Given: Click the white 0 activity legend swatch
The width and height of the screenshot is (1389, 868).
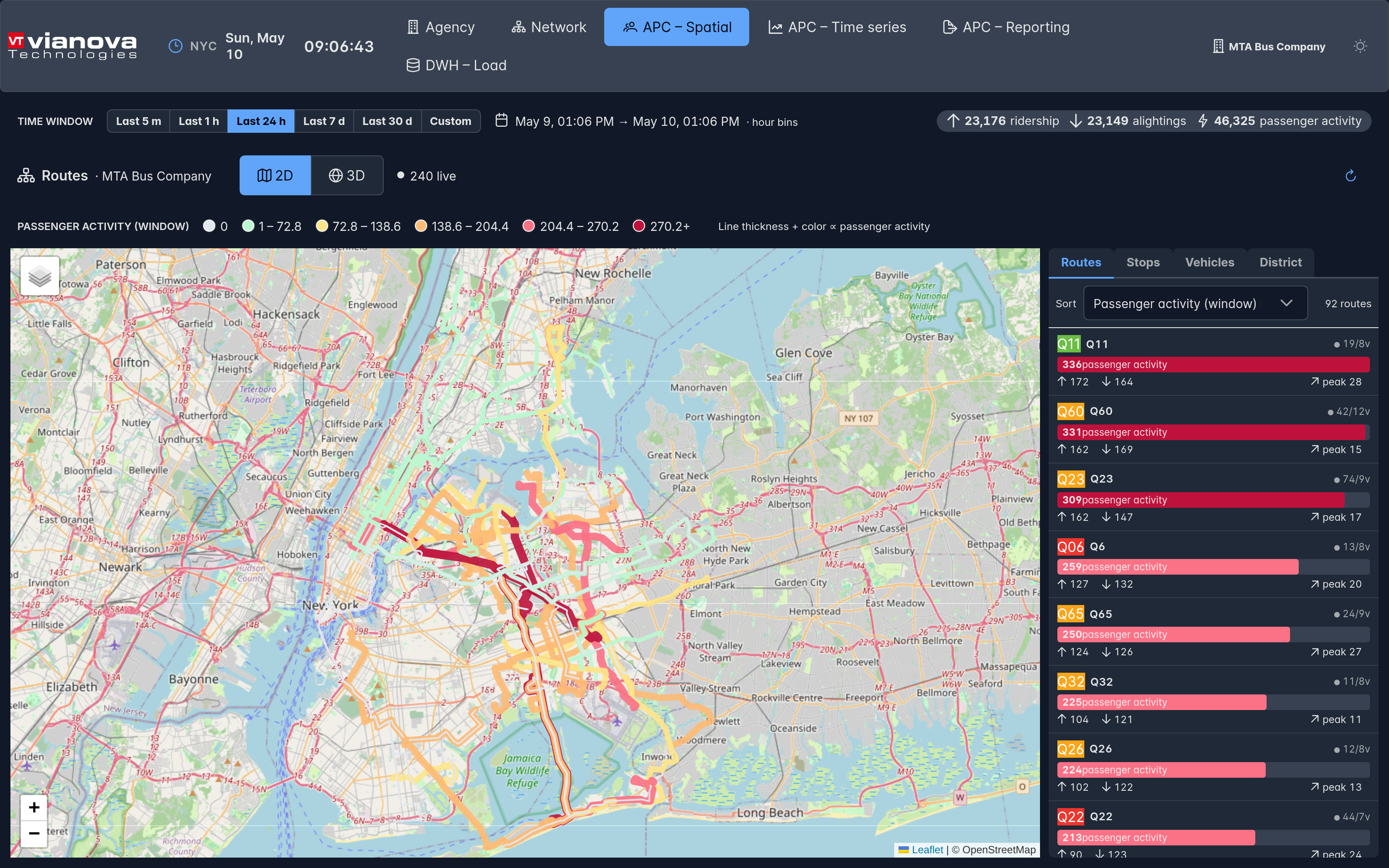Looking at the screenshot, I should pos(209,226).
